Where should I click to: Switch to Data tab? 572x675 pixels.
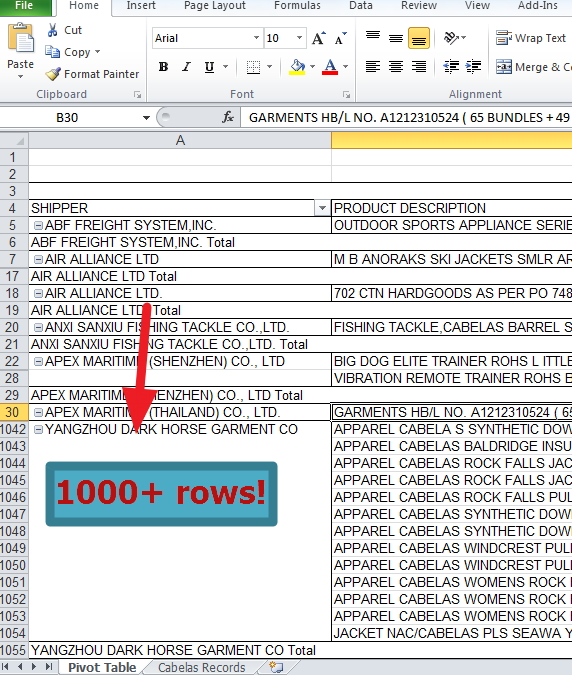click(x=361, y=6)
